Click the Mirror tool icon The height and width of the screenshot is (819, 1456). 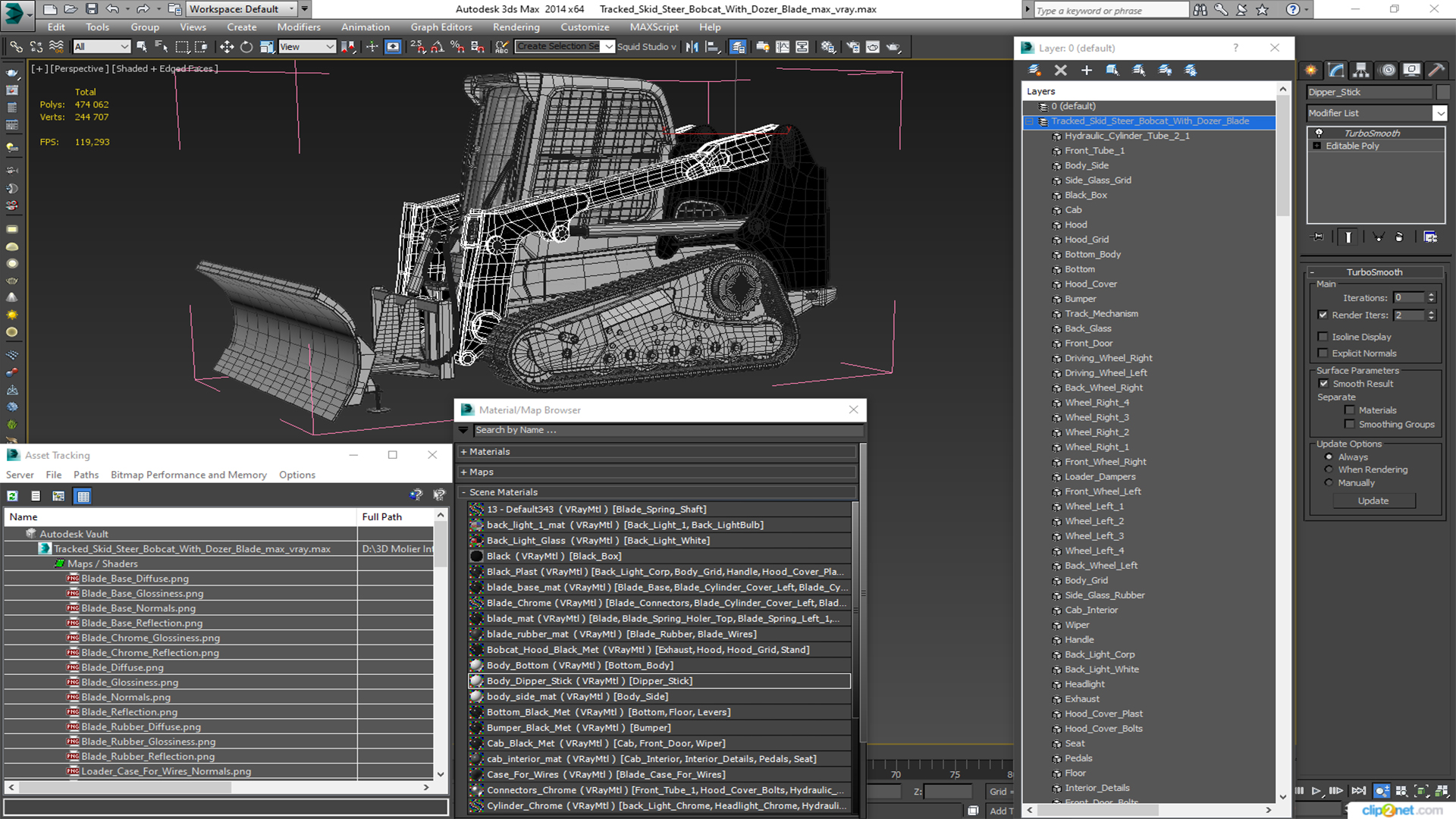(x=692, y=47)
